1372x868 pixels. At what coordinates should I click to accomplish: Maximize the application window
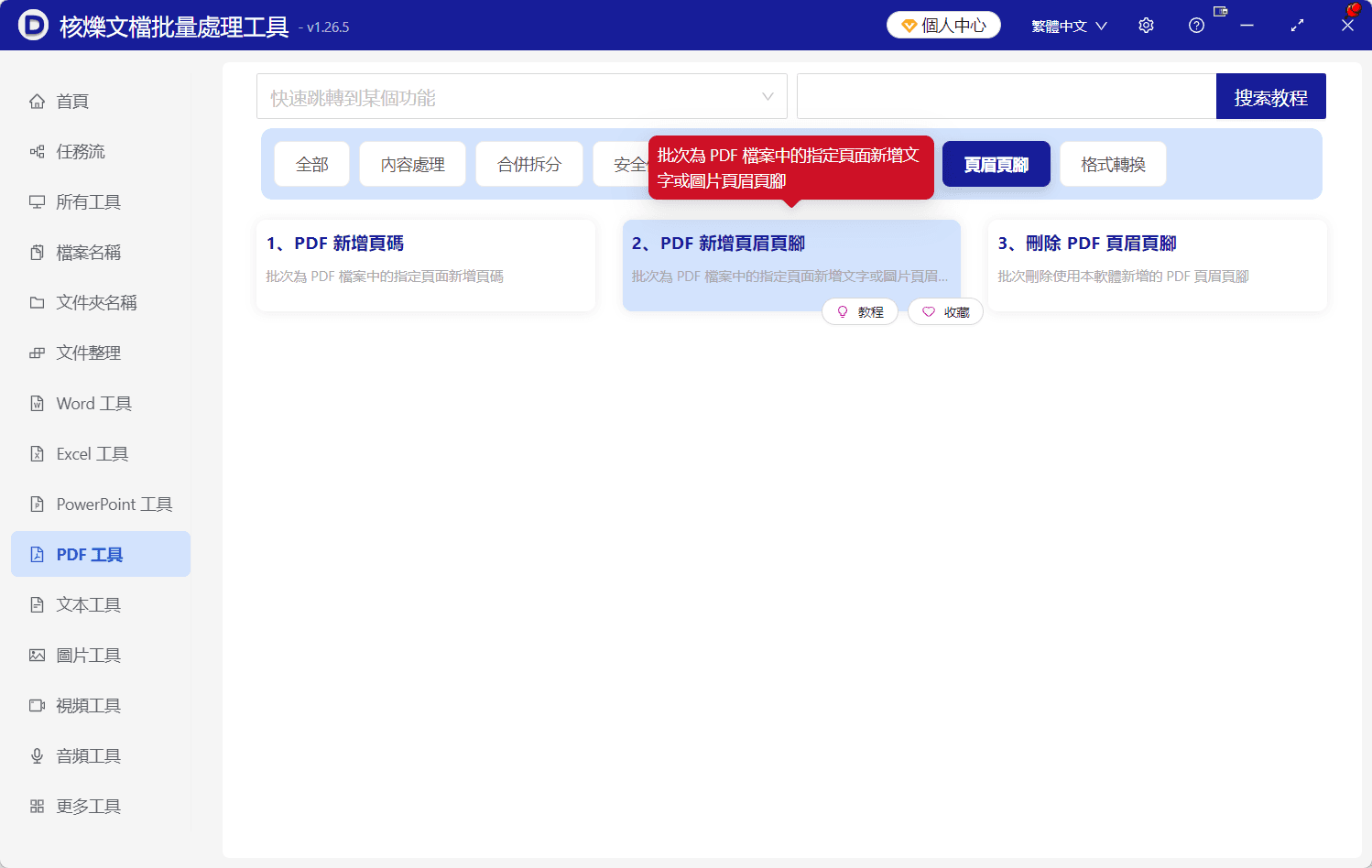[x=1297, y=26]
